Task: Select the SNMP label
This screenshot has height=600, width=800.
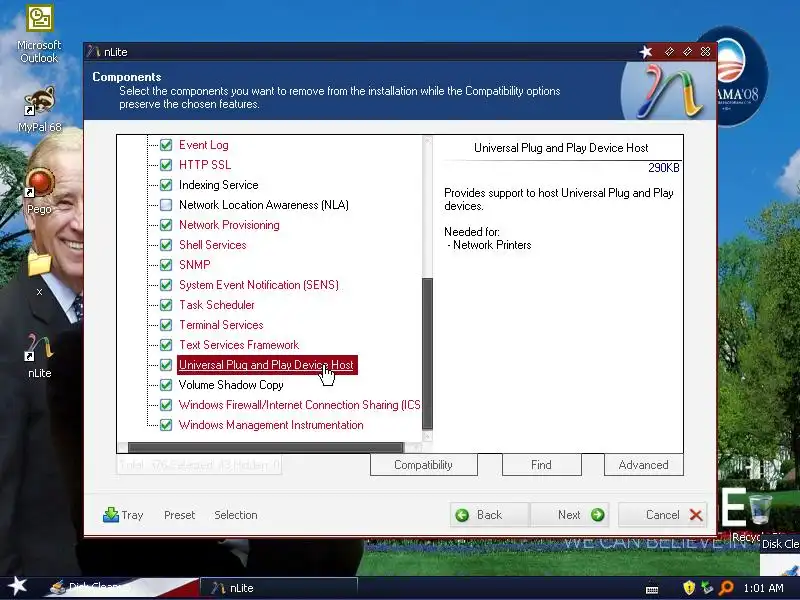Action: point(194,265)
